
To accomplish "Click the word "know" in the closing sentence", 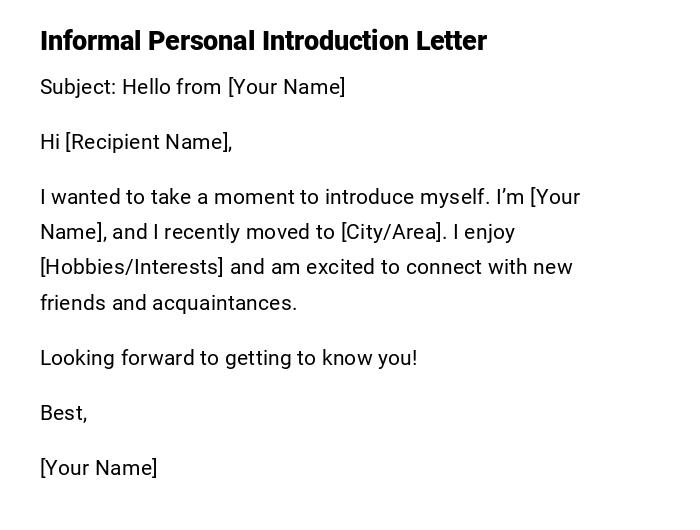I will [x=345, y=358].
